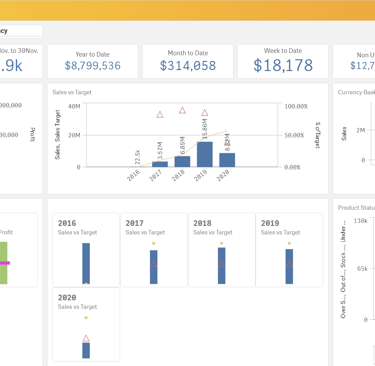The width and height of the screenshot is (375, 366).
Task: Click the 15.86M bar value label
Action: click(205, 129)
